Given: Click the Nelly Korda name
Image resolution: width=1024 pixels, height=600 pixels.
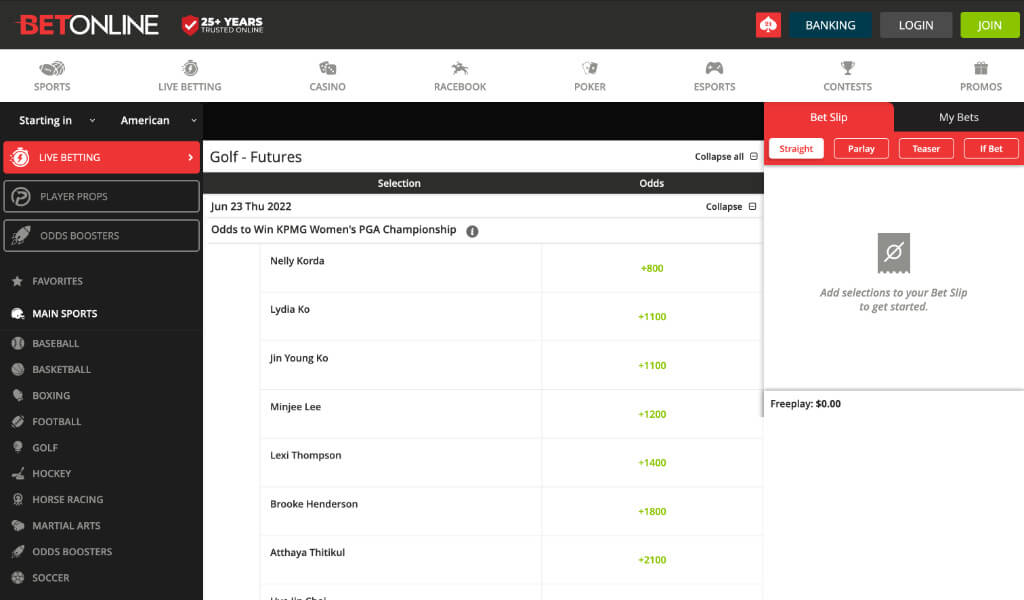Looking at the screenshot, I should [297, 261].
